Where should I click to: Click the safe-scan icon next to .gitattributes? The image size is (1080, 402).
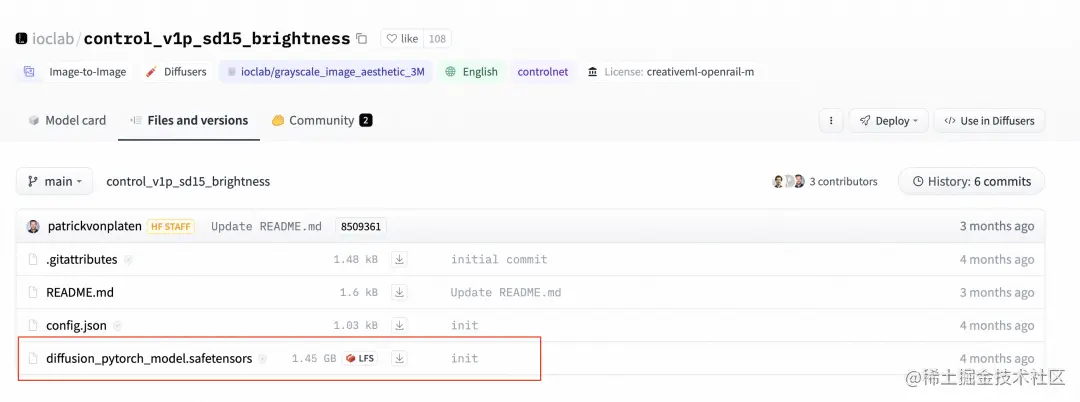click(x=127, y=260)
